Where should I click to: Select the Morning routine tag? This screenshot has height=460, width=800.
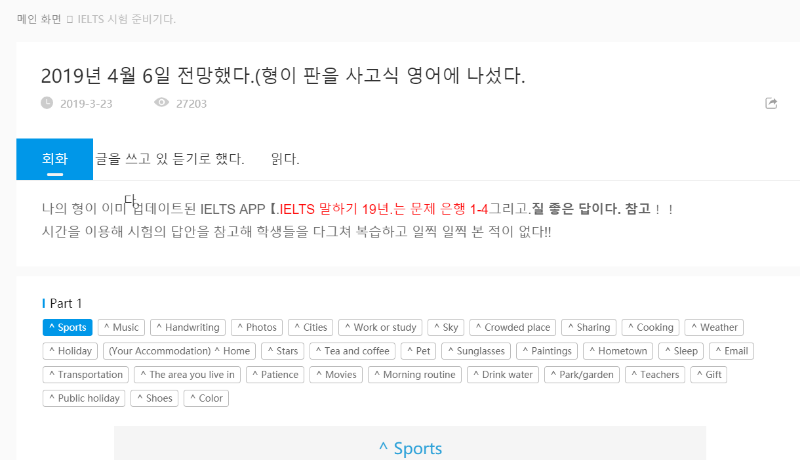click(415, 374)
